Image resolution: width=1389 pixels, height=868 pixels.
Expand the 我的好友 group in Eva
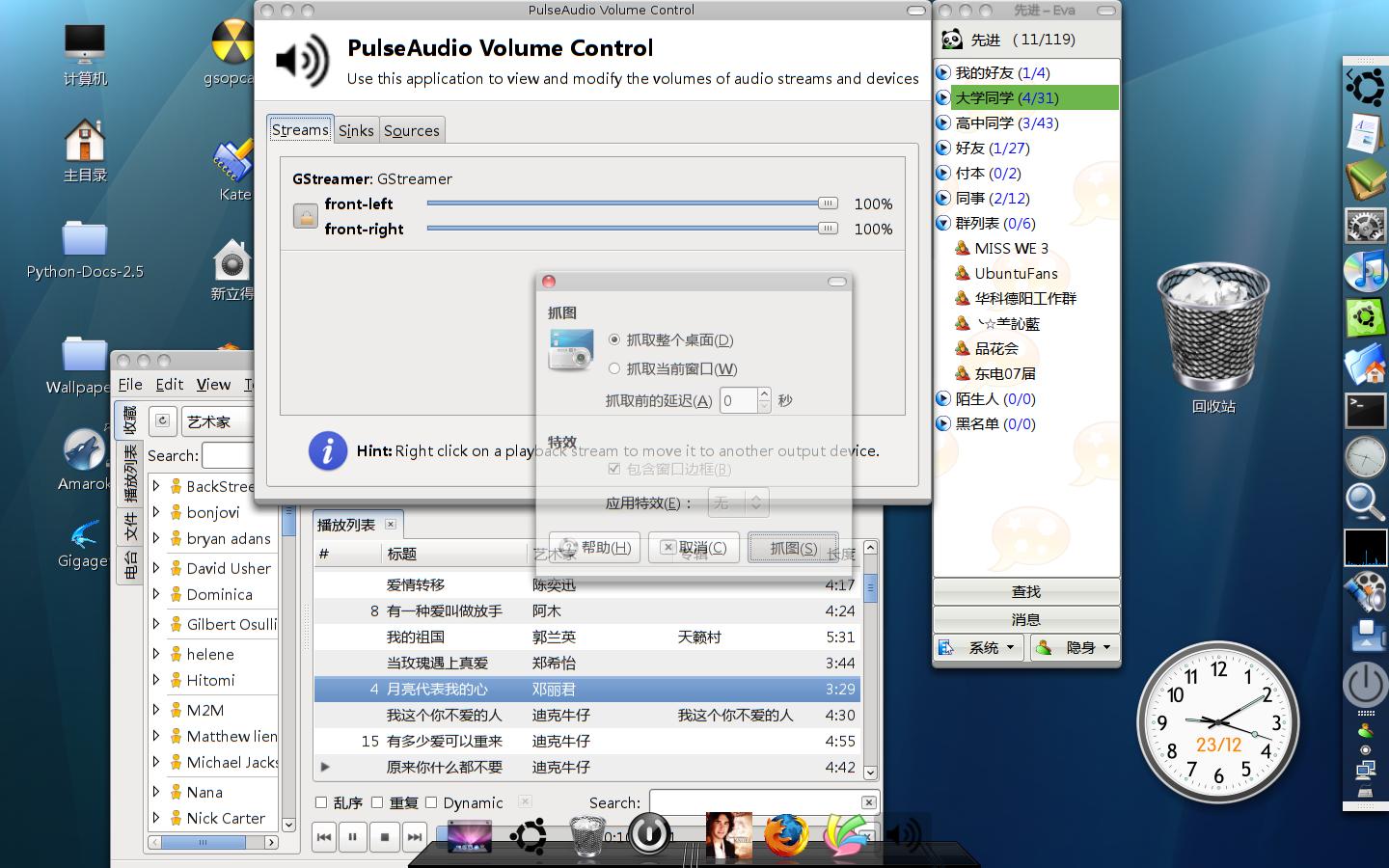pos(943,72)
